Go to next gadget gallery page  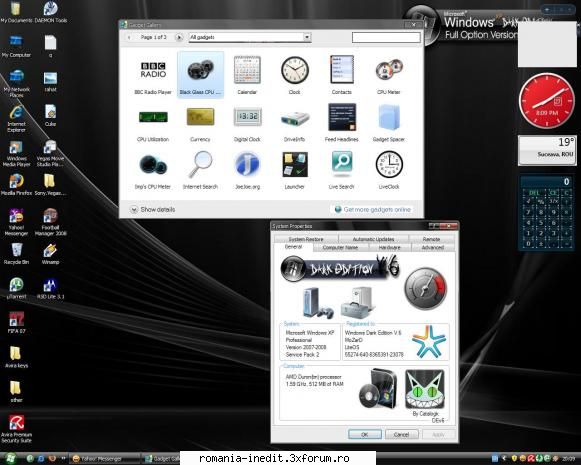tap(179, 37)
